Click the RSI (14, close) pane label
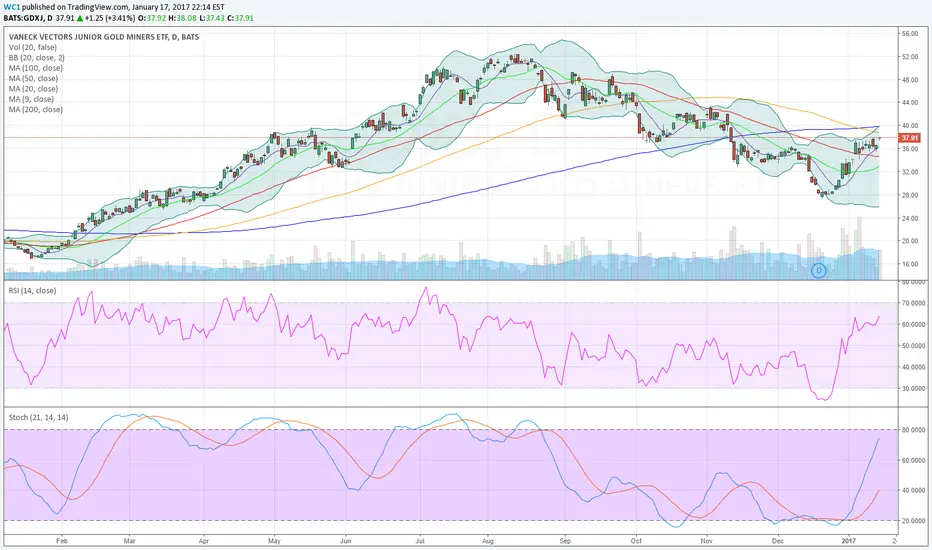This screenshot has height=550, width=932. [32, 291]
